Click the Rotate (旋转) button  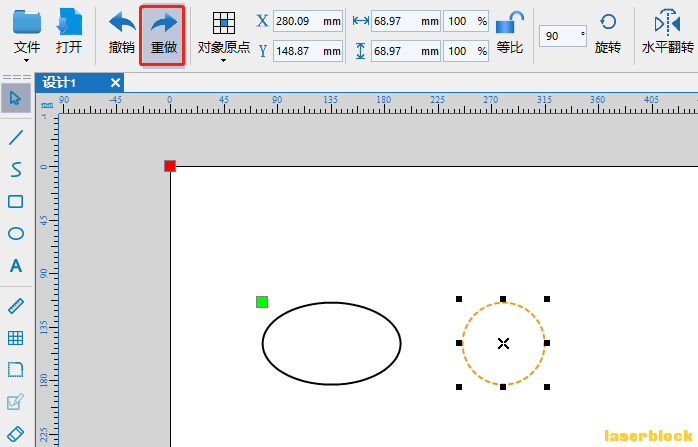pyautogui.click(x=608, y=34)
